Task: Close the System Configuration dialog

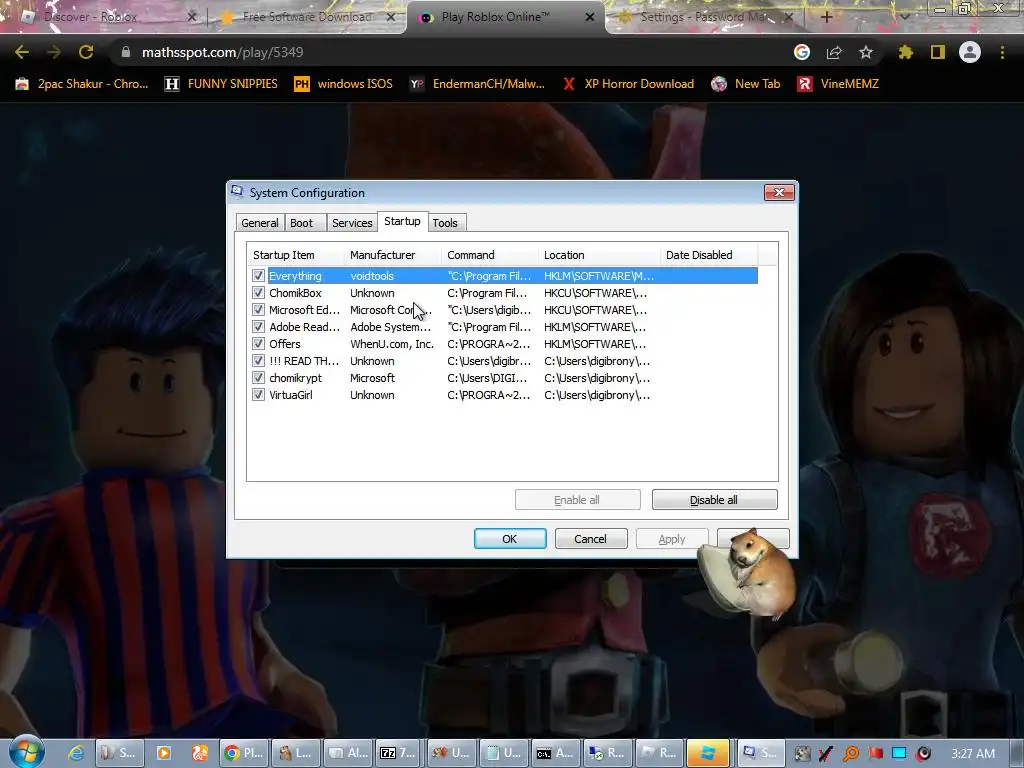Action: coord(779,192)
